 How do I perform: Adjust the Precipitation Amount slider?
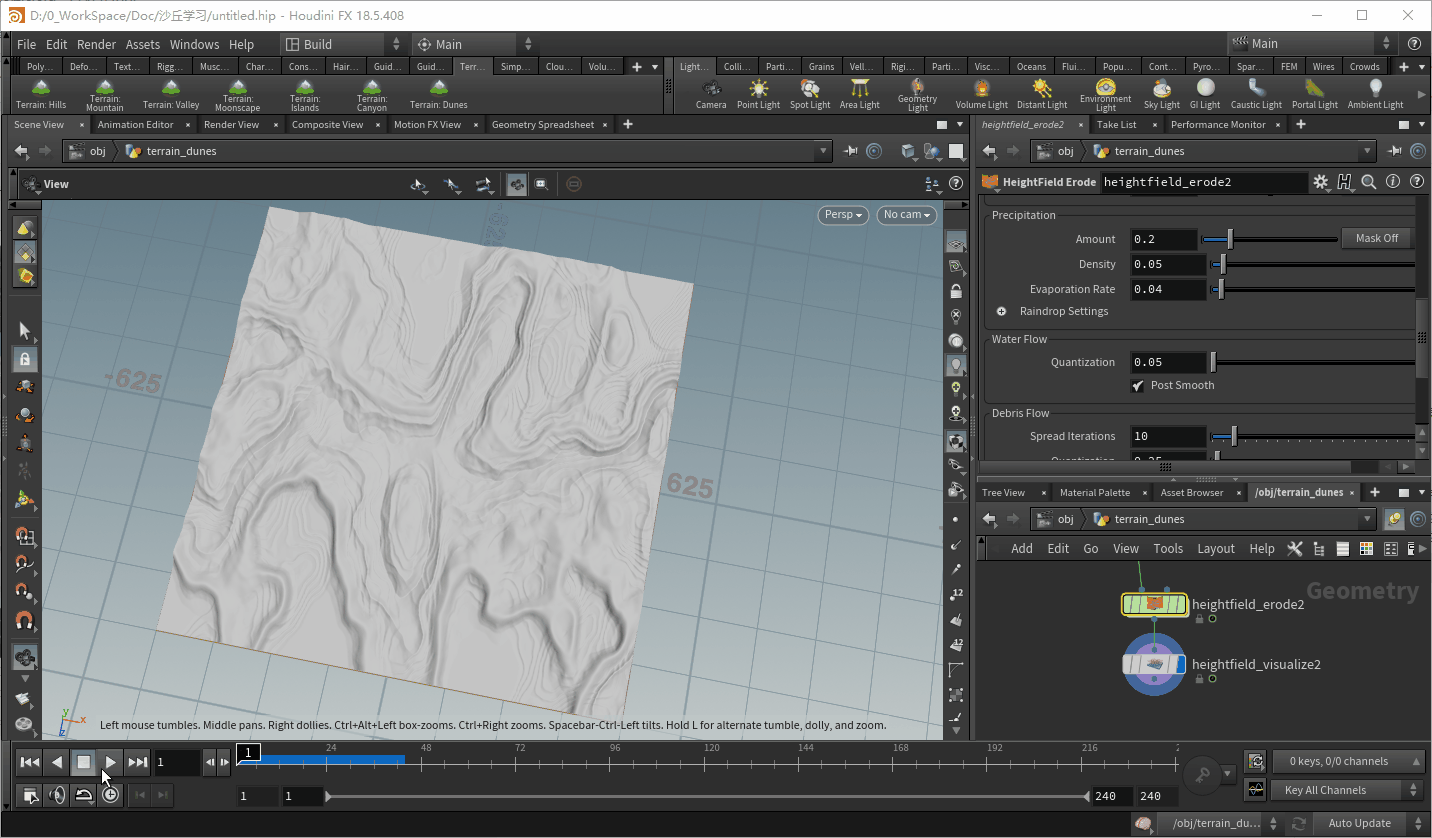tap(1269, 239)
